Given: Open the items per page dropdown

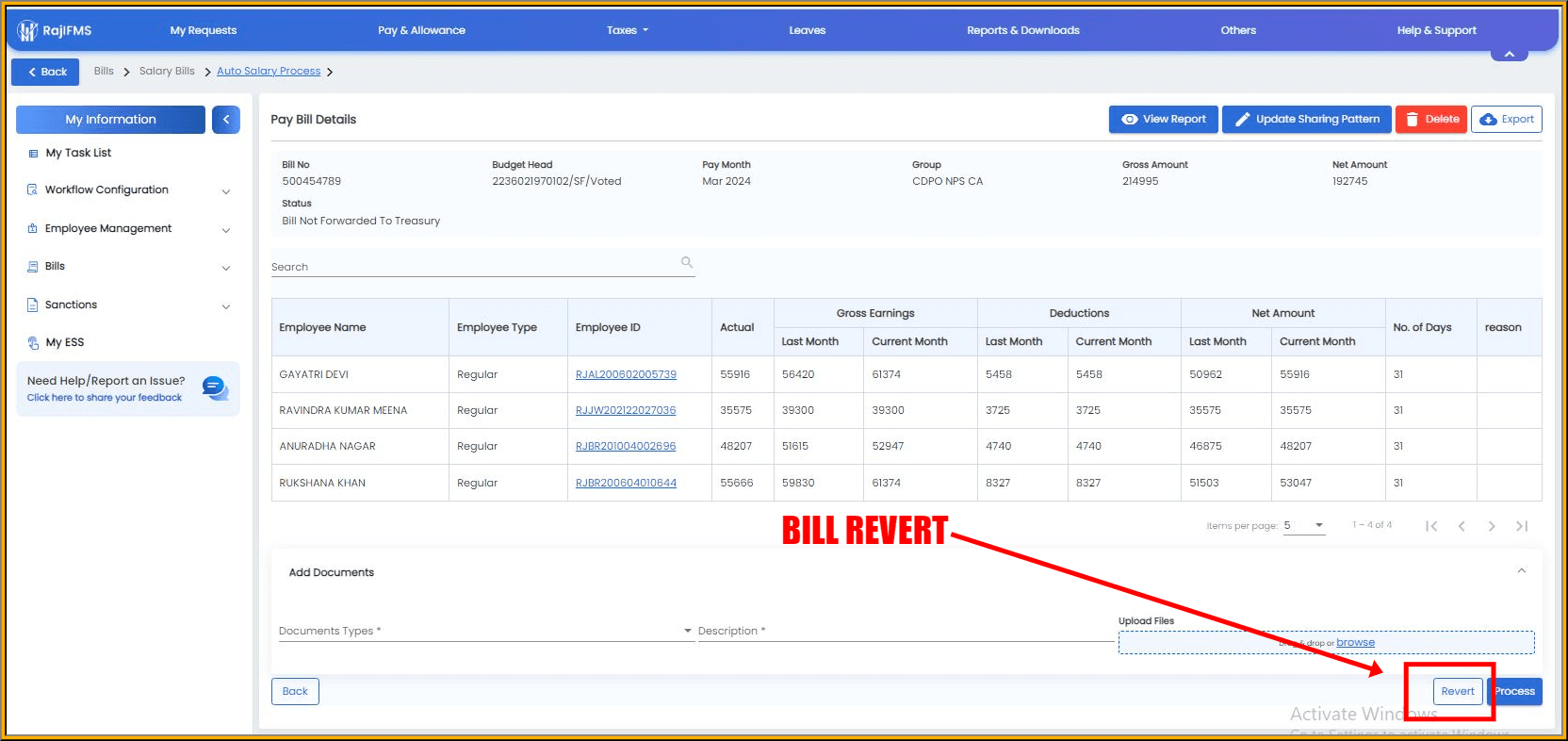Looking at the screenshot, I should coord(1304,525).
